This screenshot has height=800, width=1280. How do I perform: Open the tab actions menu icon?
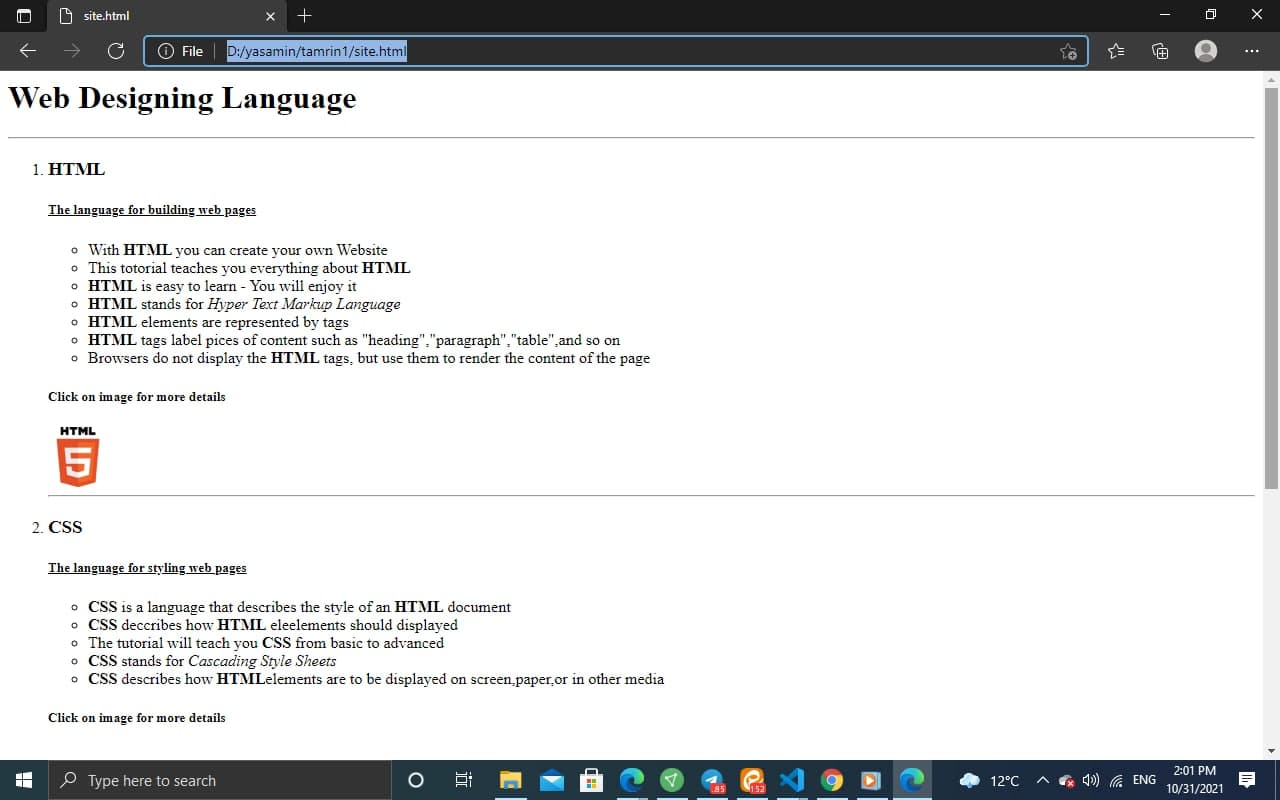coord(22,16)
